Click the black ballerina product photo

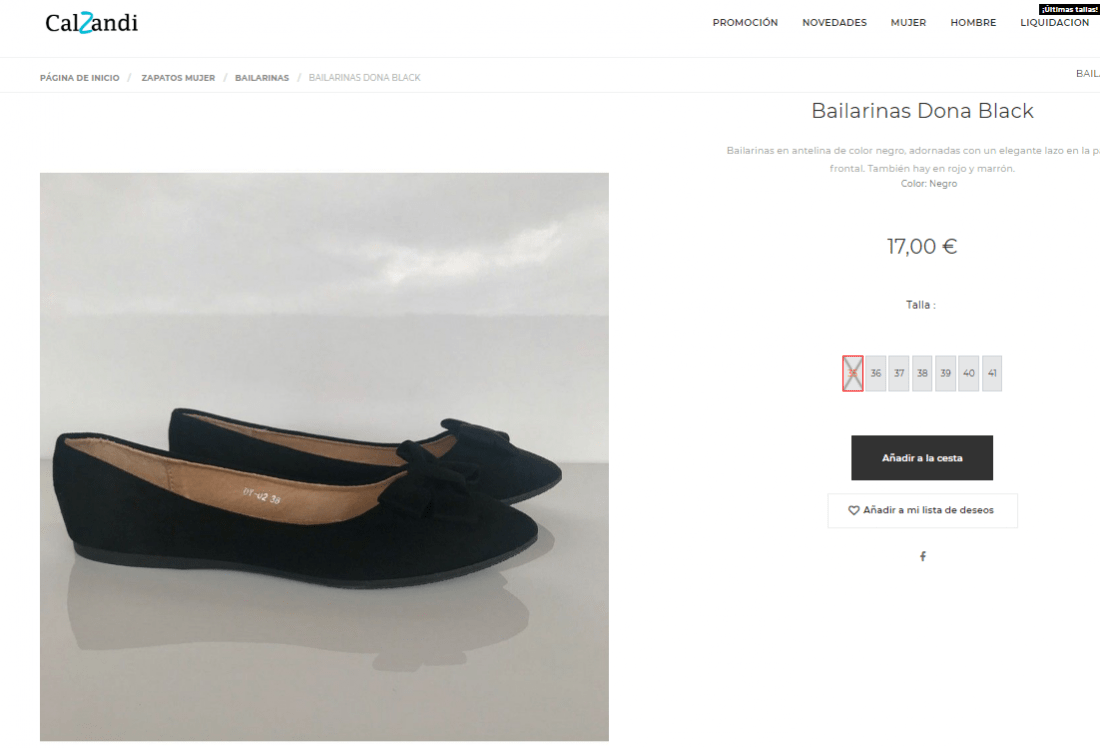[324, 457]
